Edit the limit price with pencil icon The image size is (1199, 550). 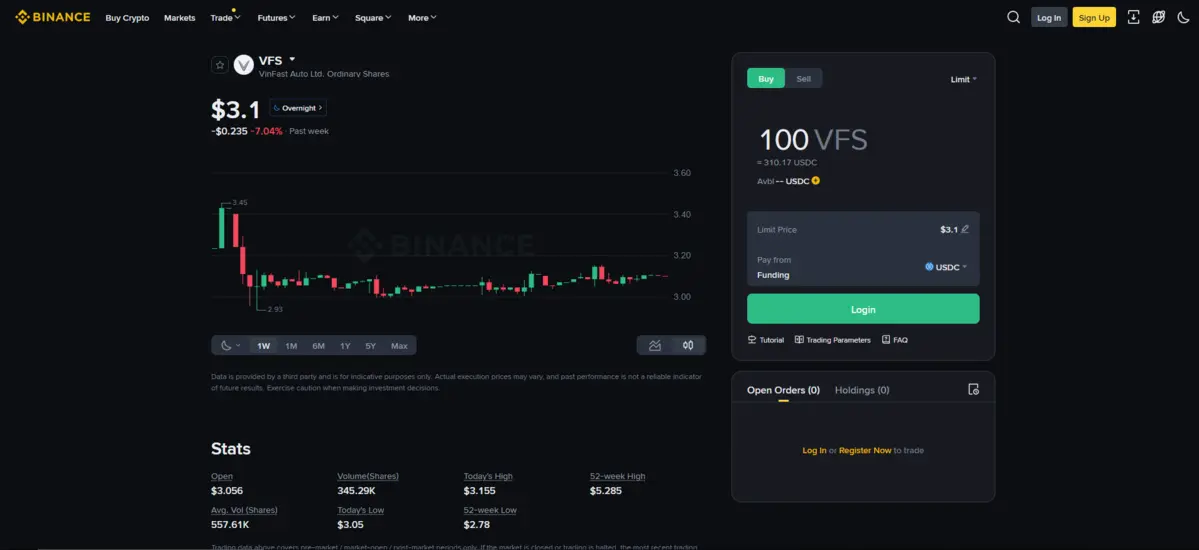965,229
